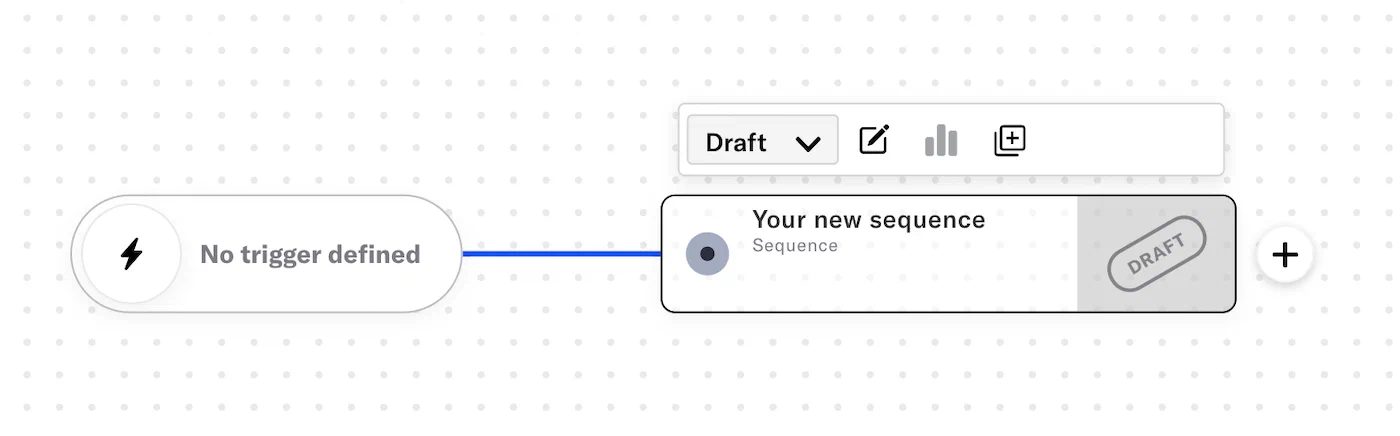Select the blue connector line

(560, 253)
